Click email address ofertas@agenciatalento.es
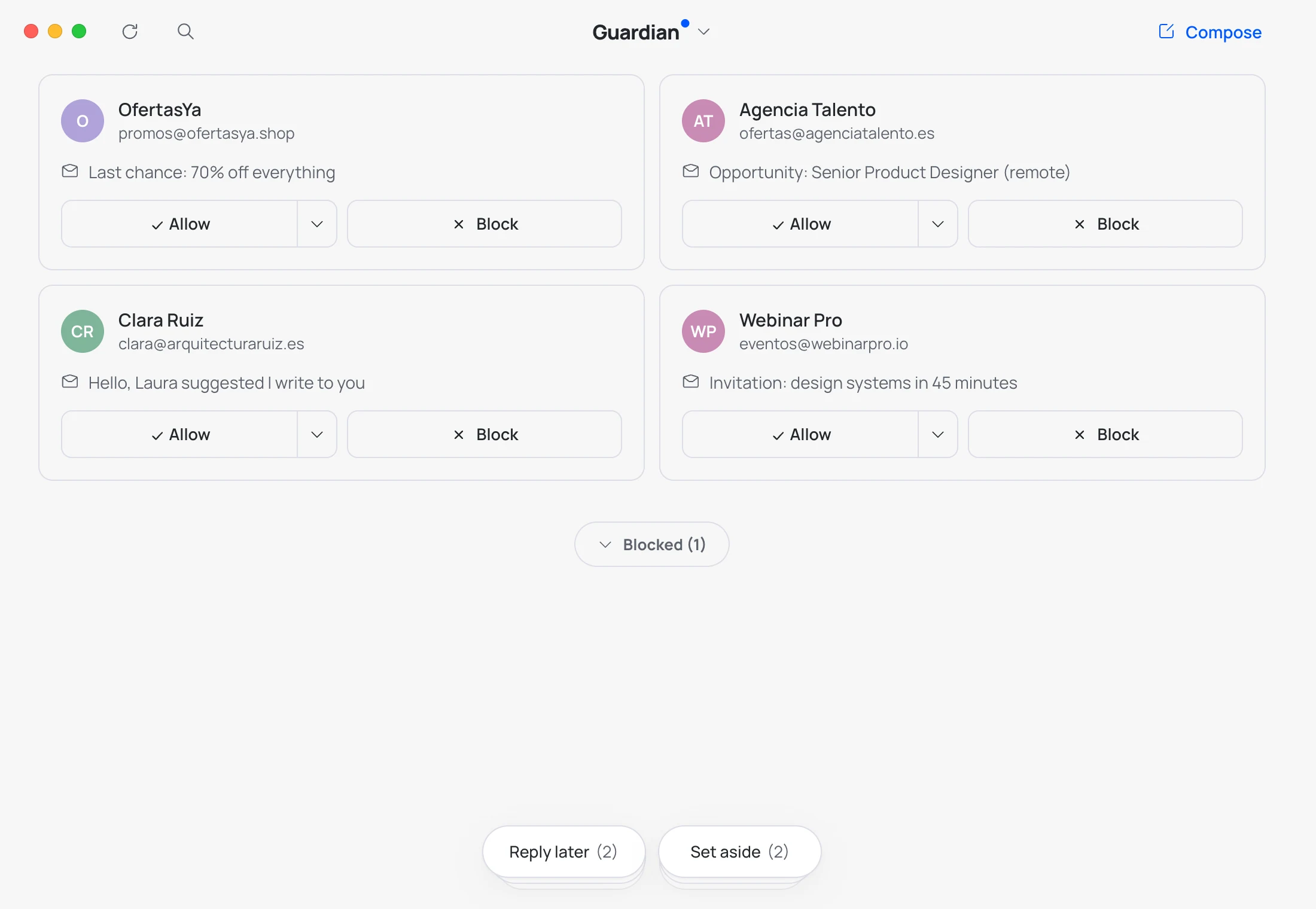1316x909 pixels. (x=837, y=133)
